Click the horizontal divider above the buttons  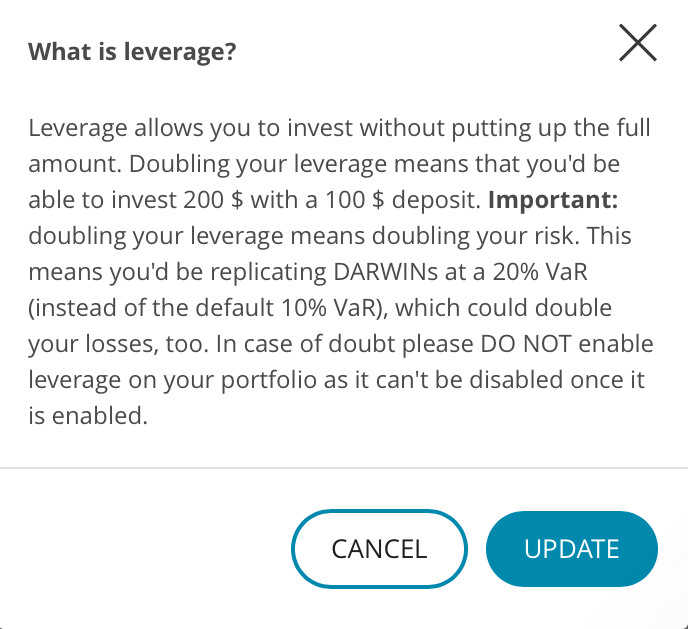click(x=344, y=468)
